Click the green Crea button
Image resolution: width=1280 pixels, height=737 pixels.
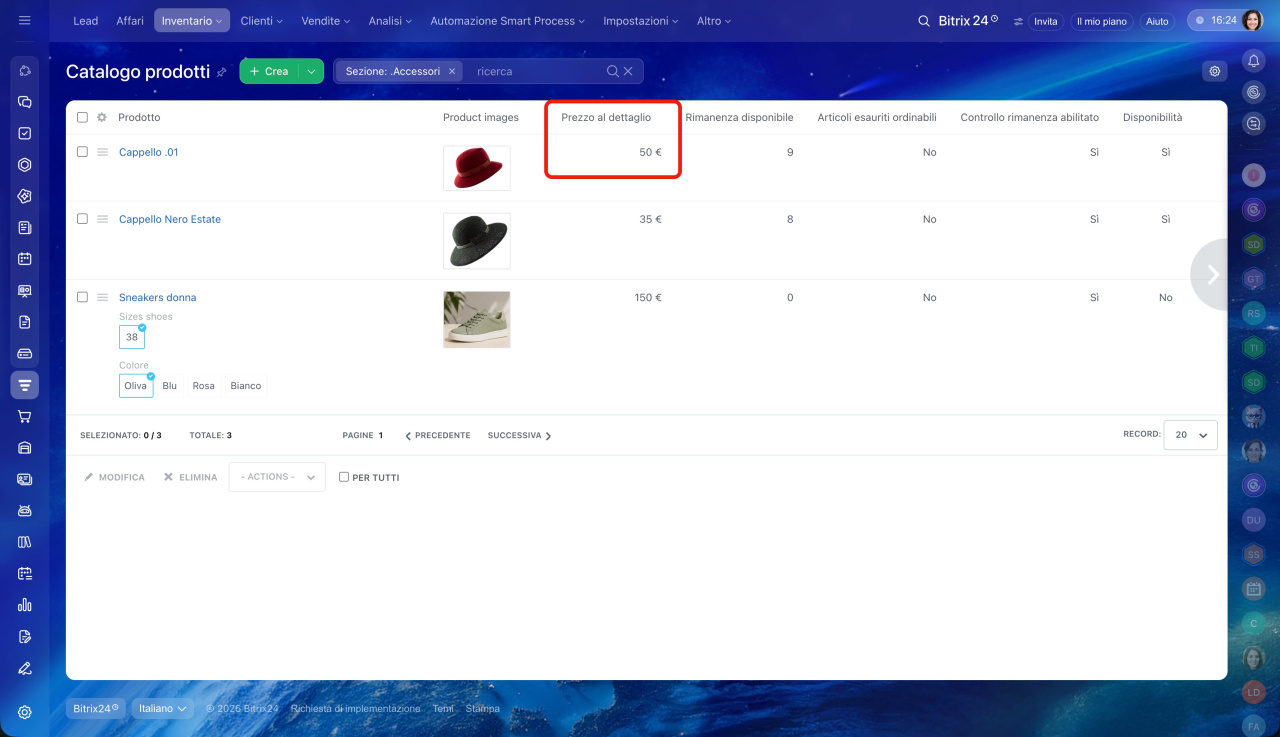[x=269, y=71]
